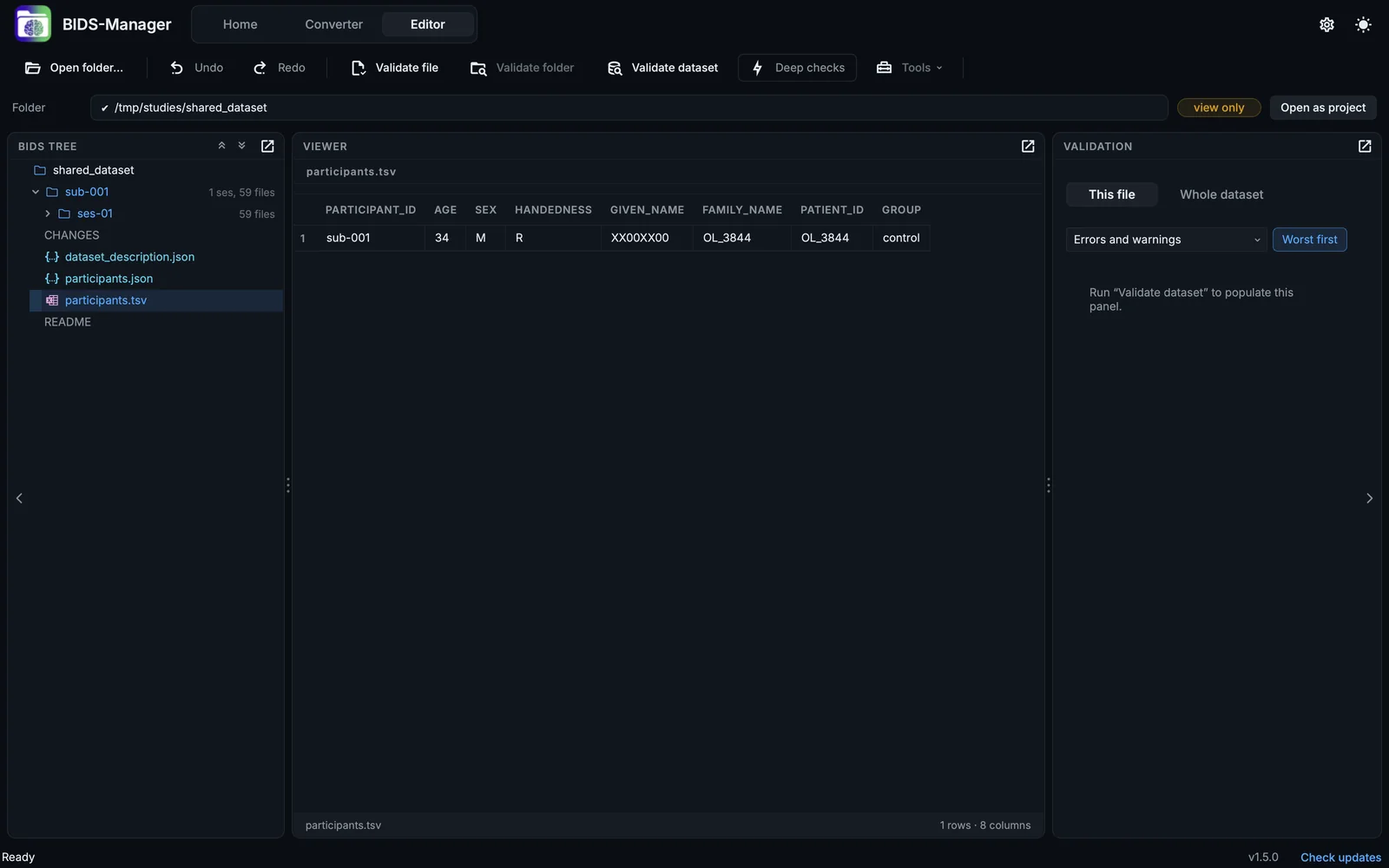The width and height of the screenshot is (1389, 868).
Task: Collapse the sub-001 folder chevron
Action: pyautogui.click(x=36, y=192)
